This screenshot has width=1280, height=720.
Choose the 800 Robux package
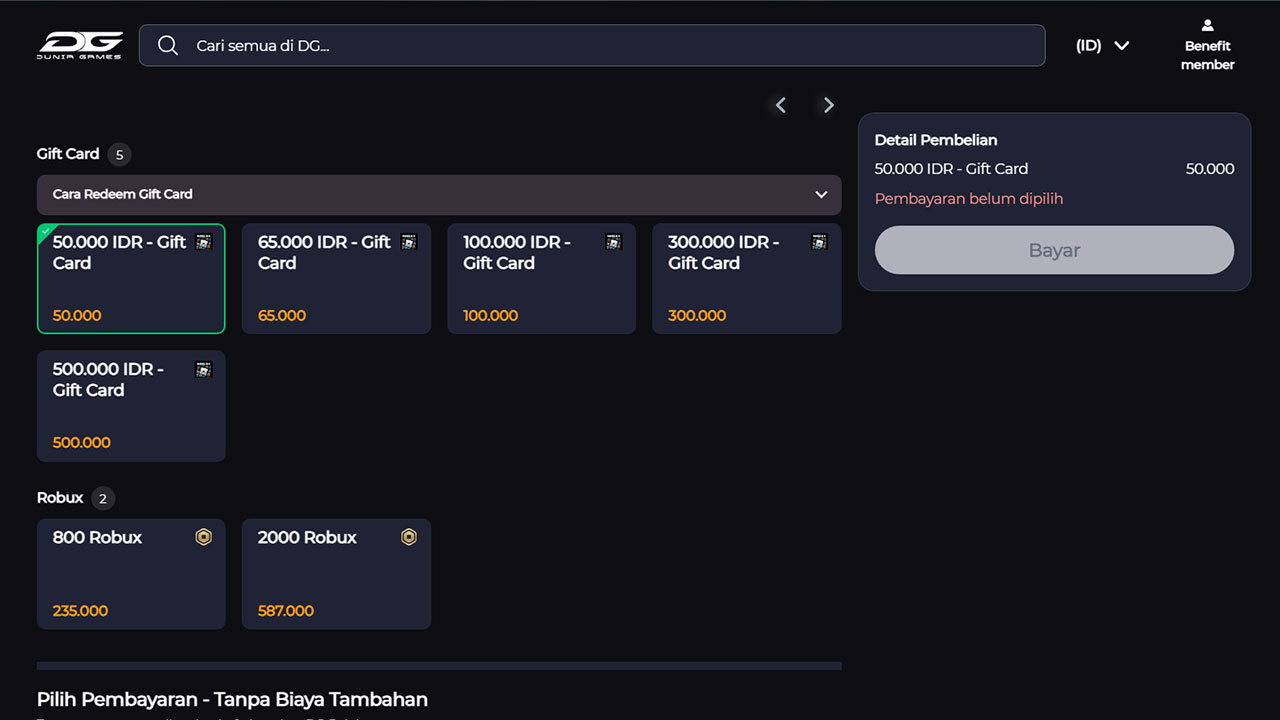(131, 574)
